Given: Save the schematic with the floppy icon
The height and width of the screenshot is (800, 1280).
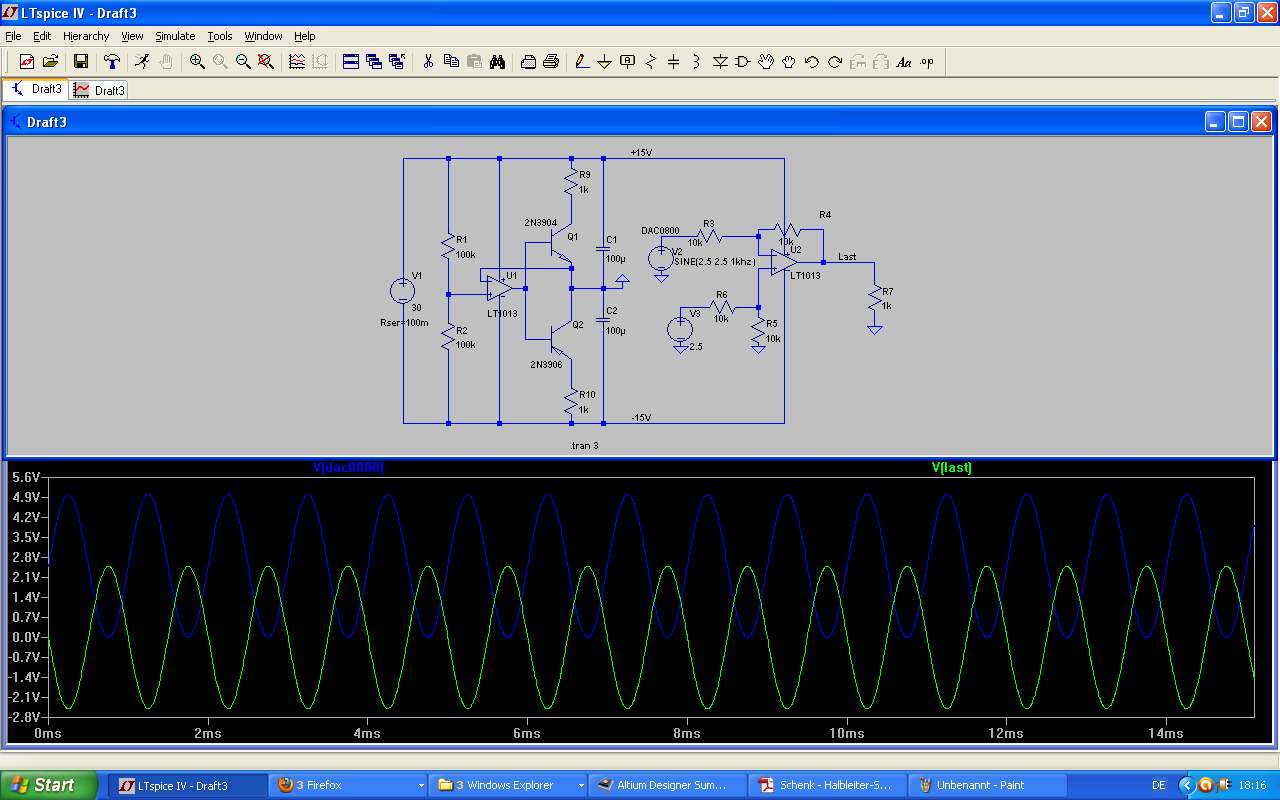Looking at the screenshot, I should click(x=81, y=62).
